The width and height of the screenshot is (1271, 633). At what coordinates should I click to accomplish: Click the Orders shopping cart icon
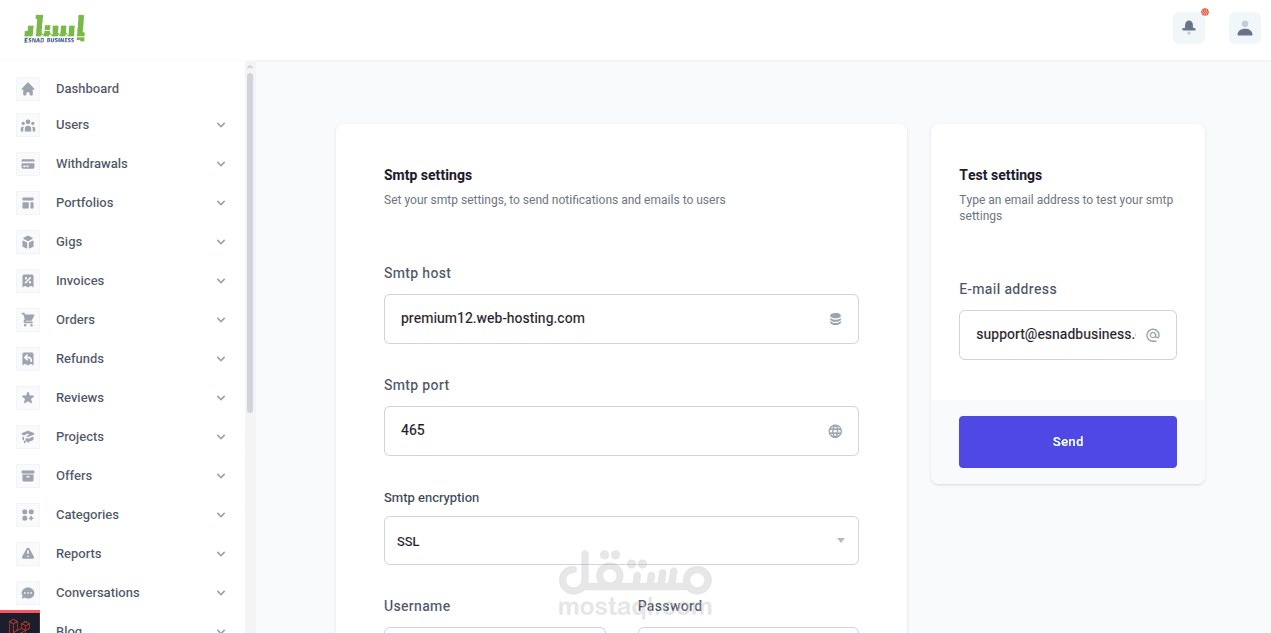pyautogui.click(x=28, y=320)
